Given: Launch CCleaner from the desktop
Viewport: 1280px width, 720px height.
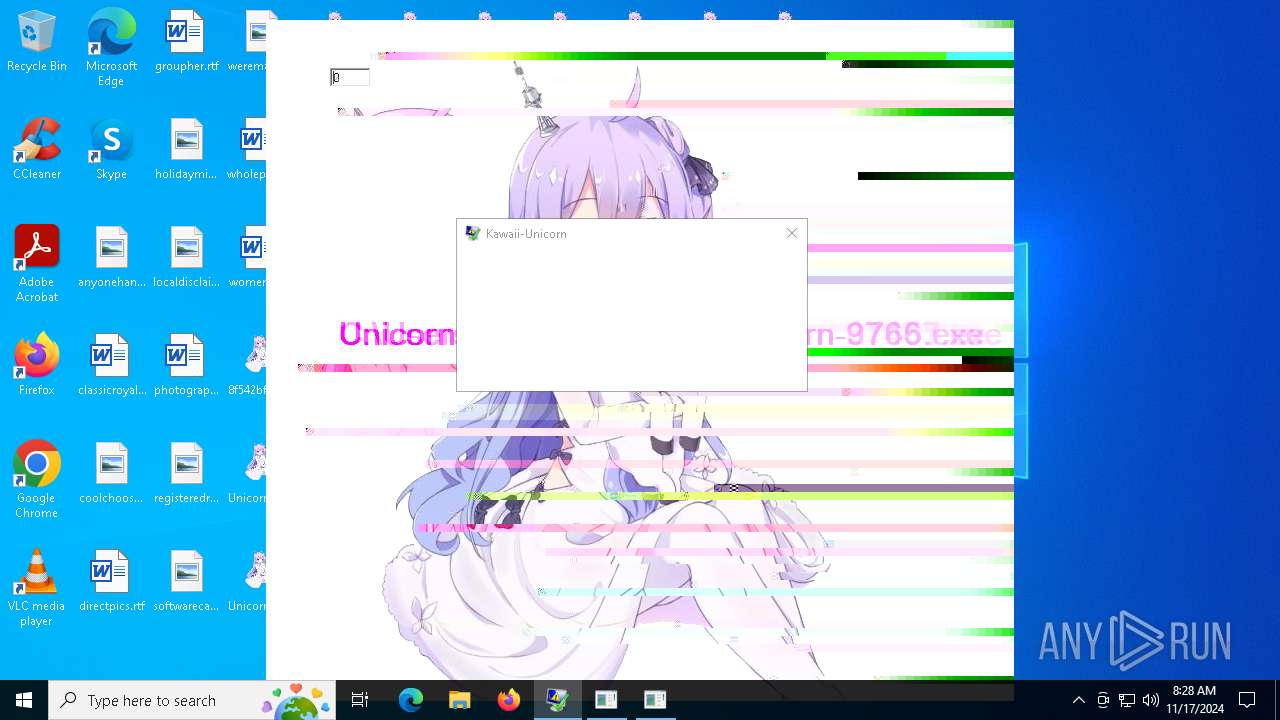Looking at the screenshot, I should 37,149.
